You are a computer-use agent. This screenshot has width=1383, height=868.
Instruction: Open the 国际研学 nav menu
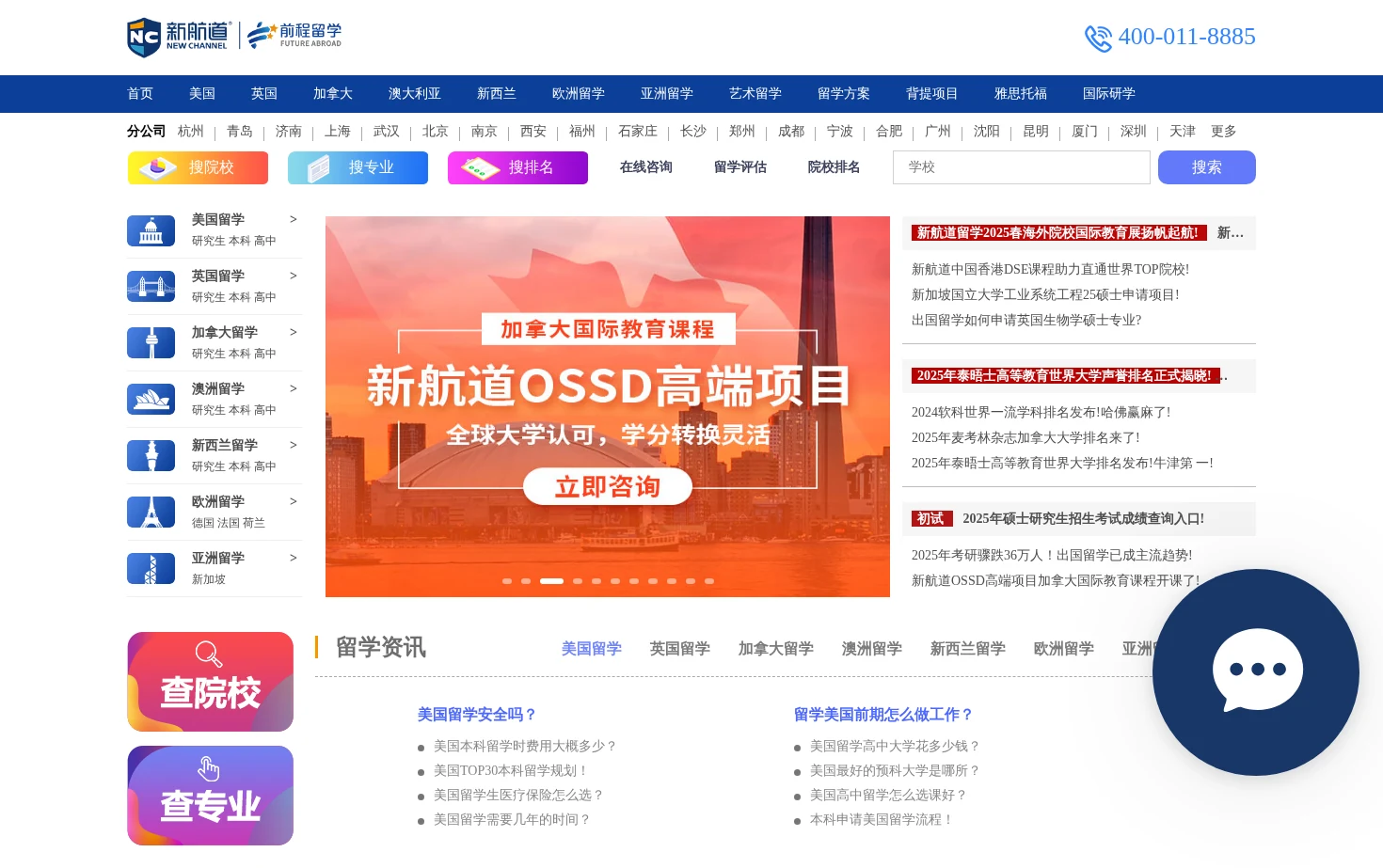point(1109,94)
